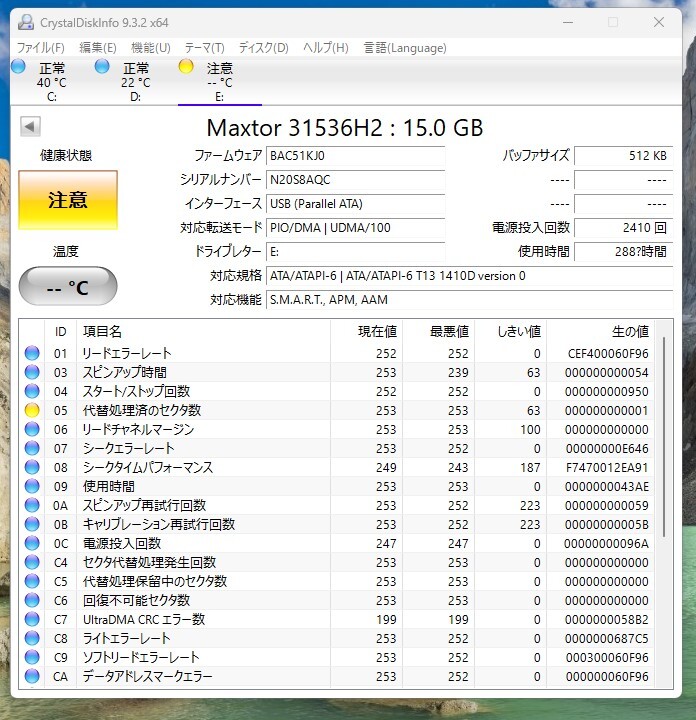Click the drive letter field E:
Screen dimensions: 696x720
click(355, 252)
